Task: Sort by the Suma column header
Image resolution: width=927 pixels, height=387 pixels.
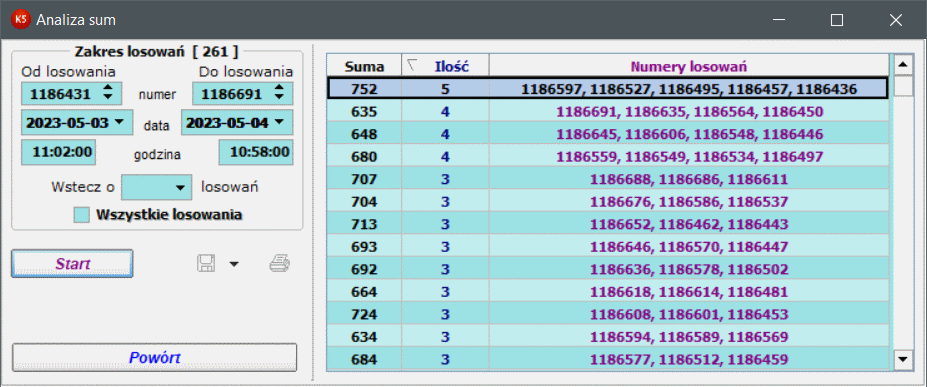Action: pos(364,67)
